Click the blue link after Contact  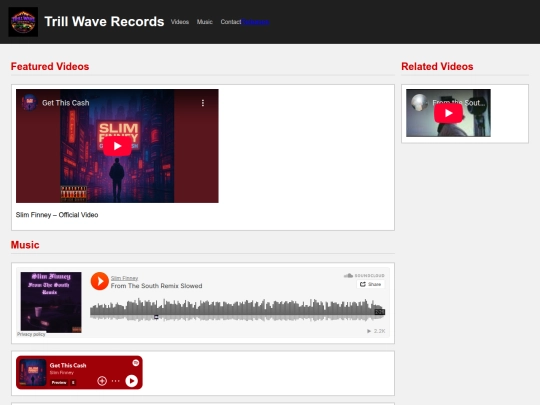(x=255, y=22)
